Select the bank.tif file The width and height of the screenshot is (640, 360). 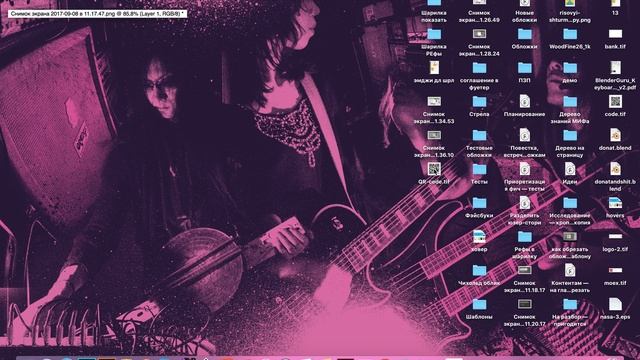coord(615,34)
